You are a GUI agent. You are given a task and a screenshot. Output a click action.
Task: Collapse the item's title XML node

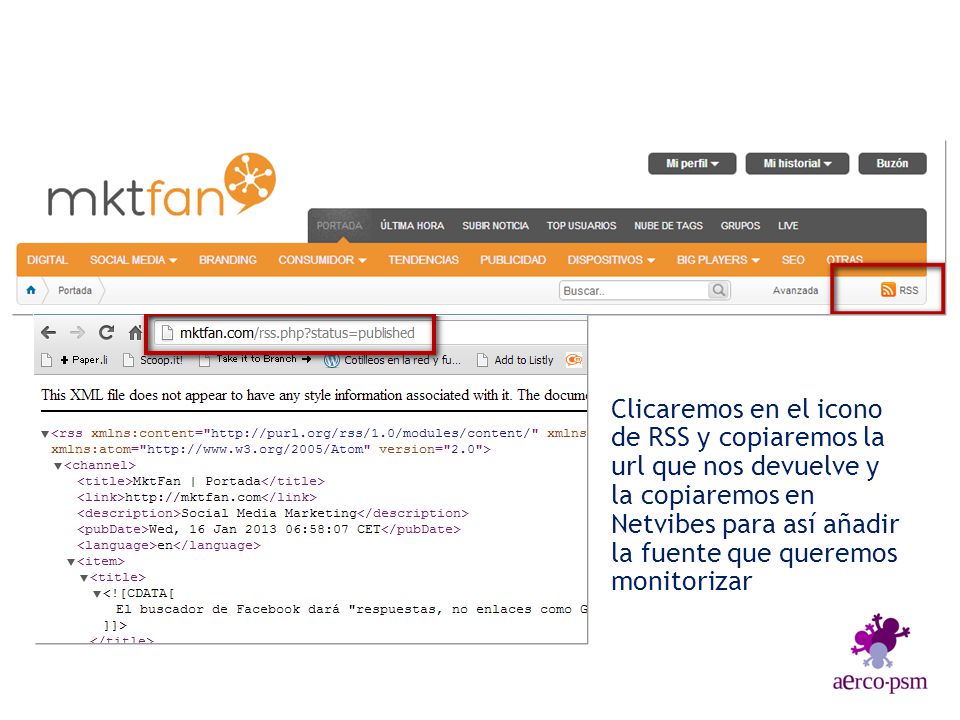pos(84,578)
